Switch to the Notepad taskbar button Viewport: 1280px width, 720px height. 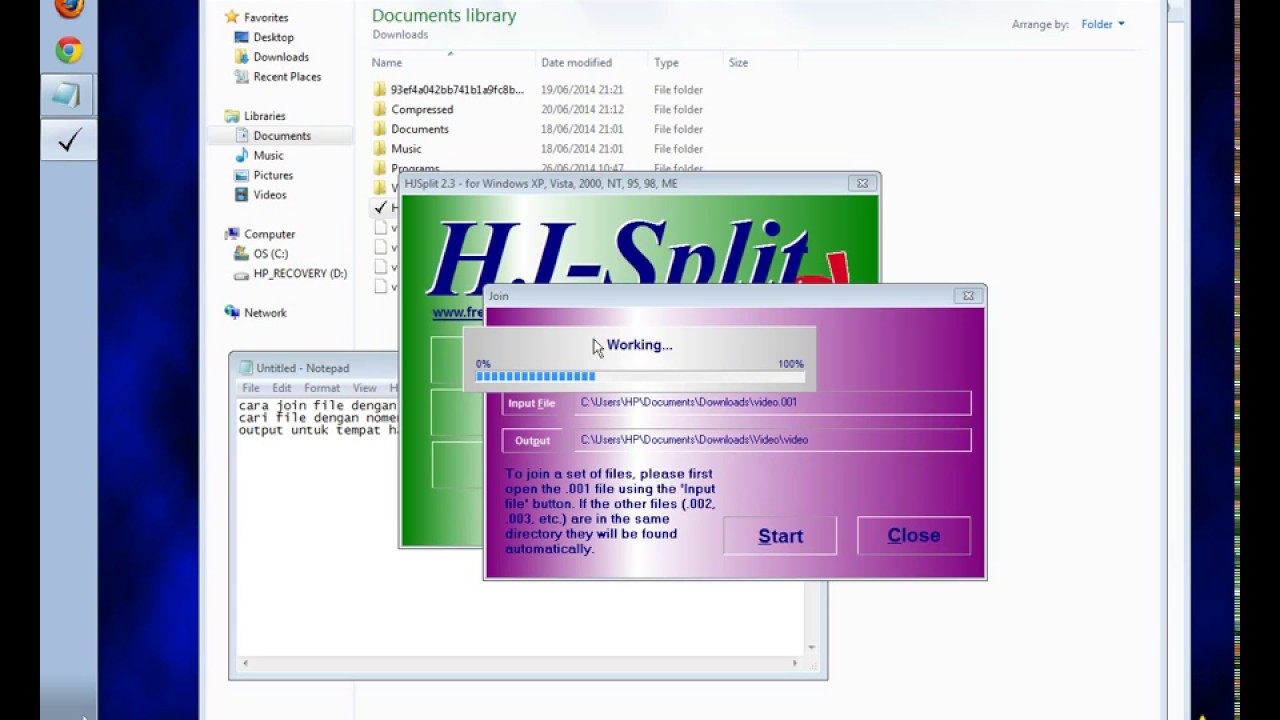[68, 95]
